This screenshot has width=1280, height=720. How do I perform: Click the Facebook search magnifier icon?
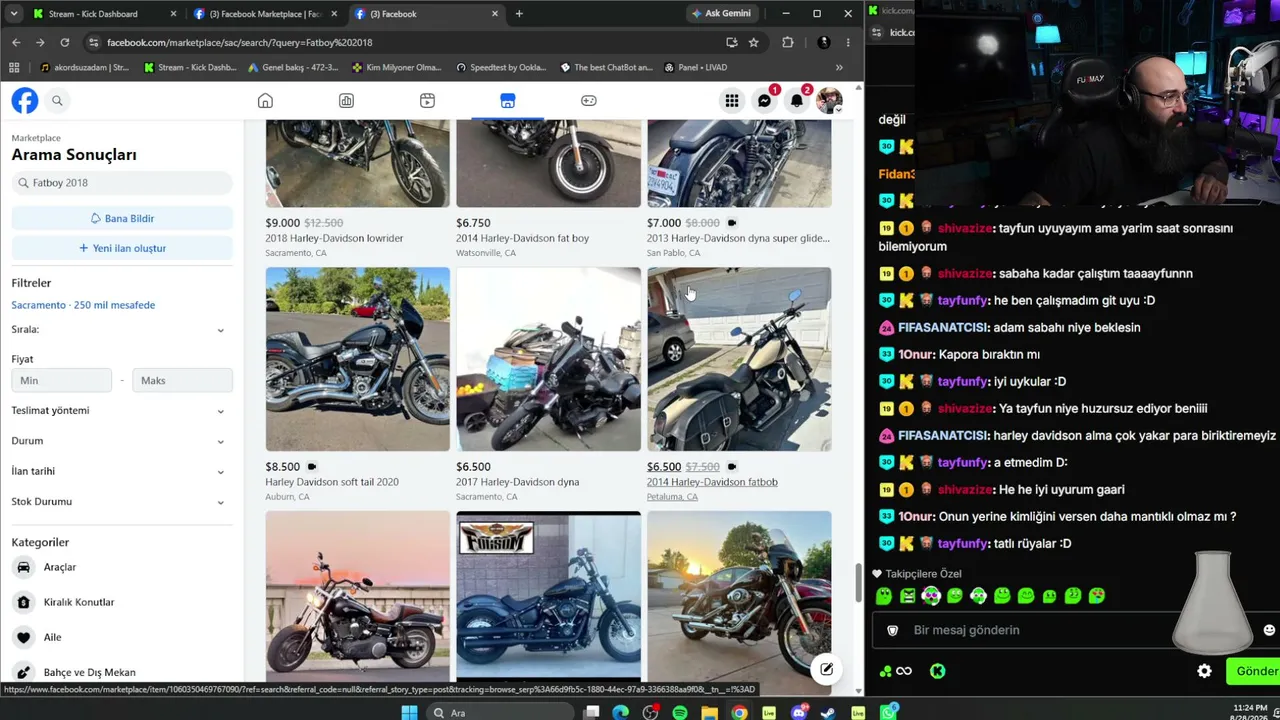click(57, 100)
